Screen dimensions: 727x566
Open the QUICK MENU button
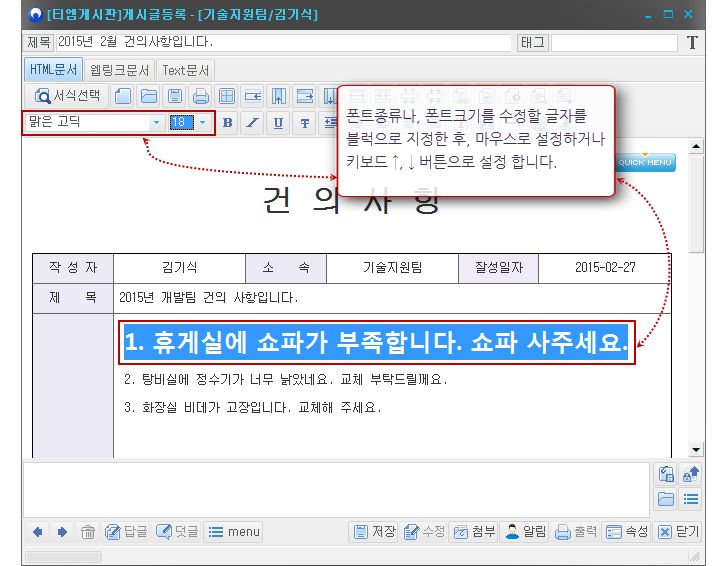tap(645, 162)
